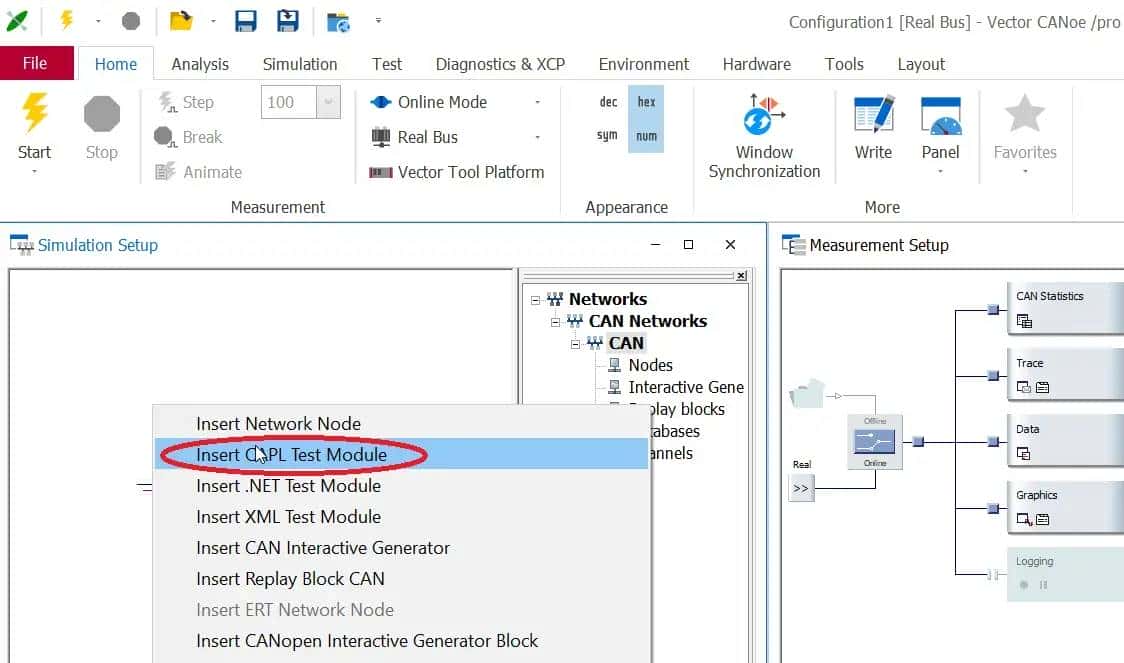This screenshot has width=1124, height=663.
Task: Click the Offline/Online switch block
Action: click(875, 441)
